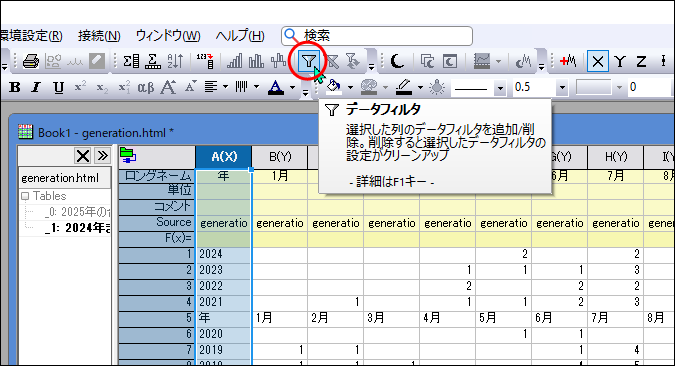Viewport: 675px width, 366px height.
Task: Toggle Bold formatting
Action: pos(15,87)
